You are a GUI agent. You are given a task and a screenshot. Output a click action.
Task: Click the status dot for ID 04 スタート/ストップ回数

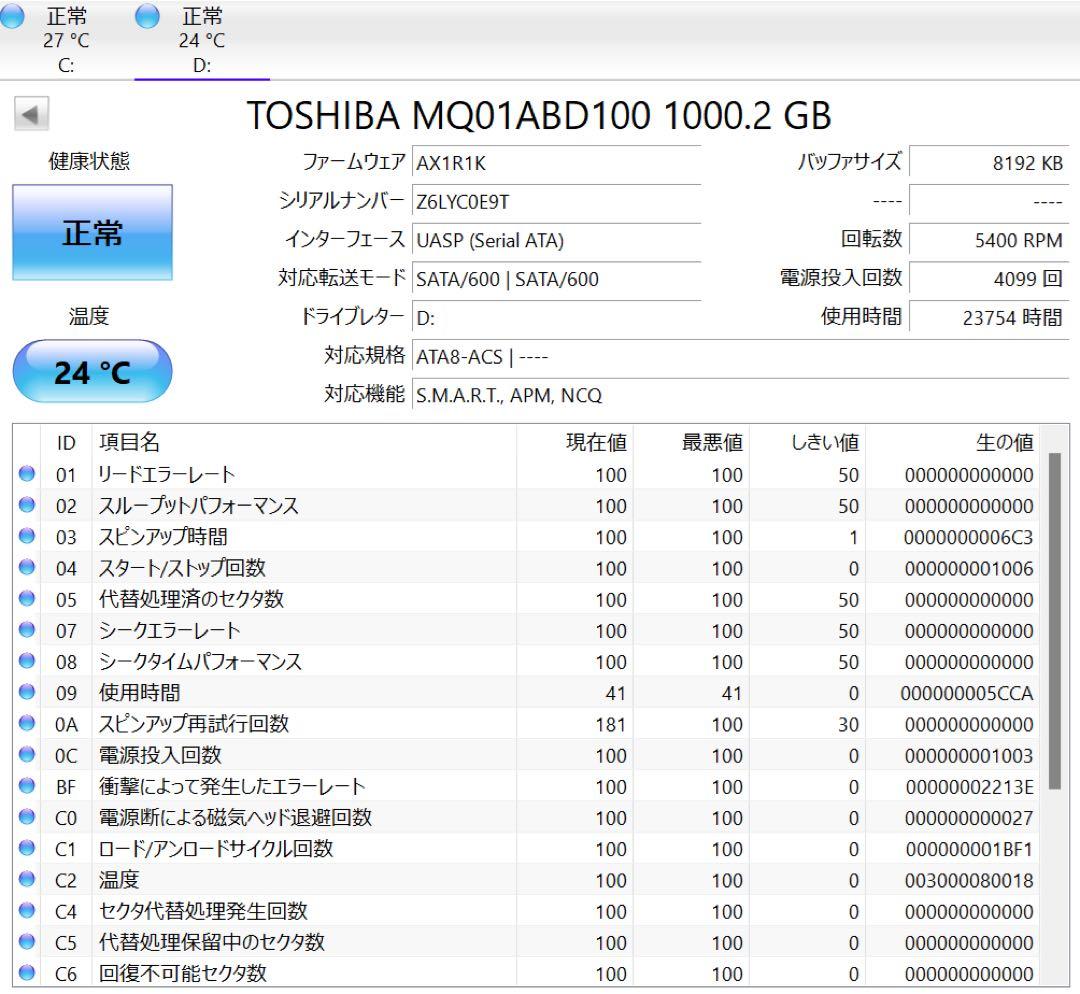click(x=27, y=568)
